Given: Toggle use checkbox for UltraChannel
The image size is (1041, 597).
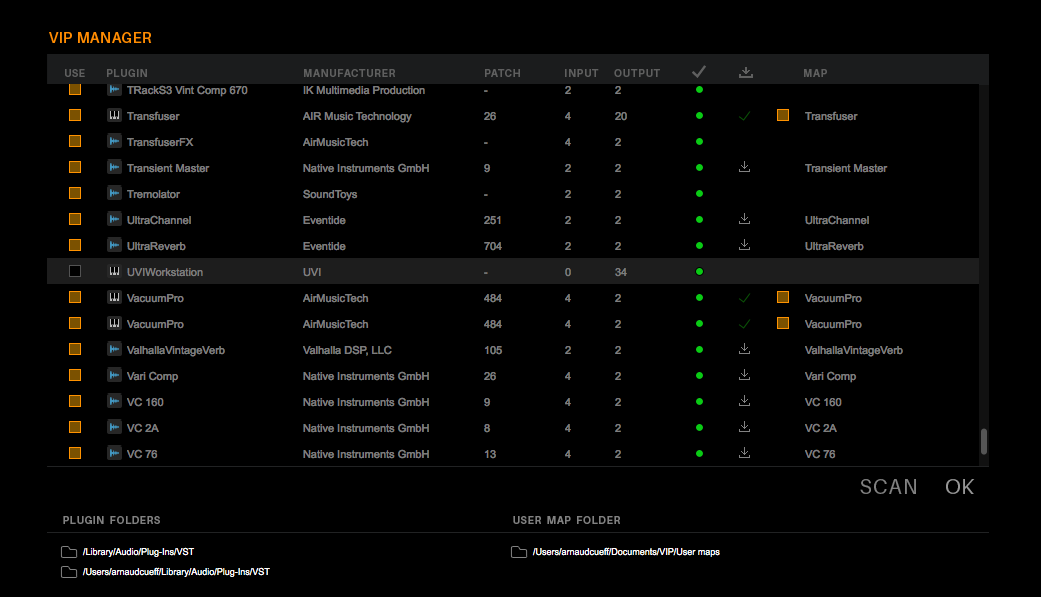Looking at the screenshot, I should tap(75, 218).
